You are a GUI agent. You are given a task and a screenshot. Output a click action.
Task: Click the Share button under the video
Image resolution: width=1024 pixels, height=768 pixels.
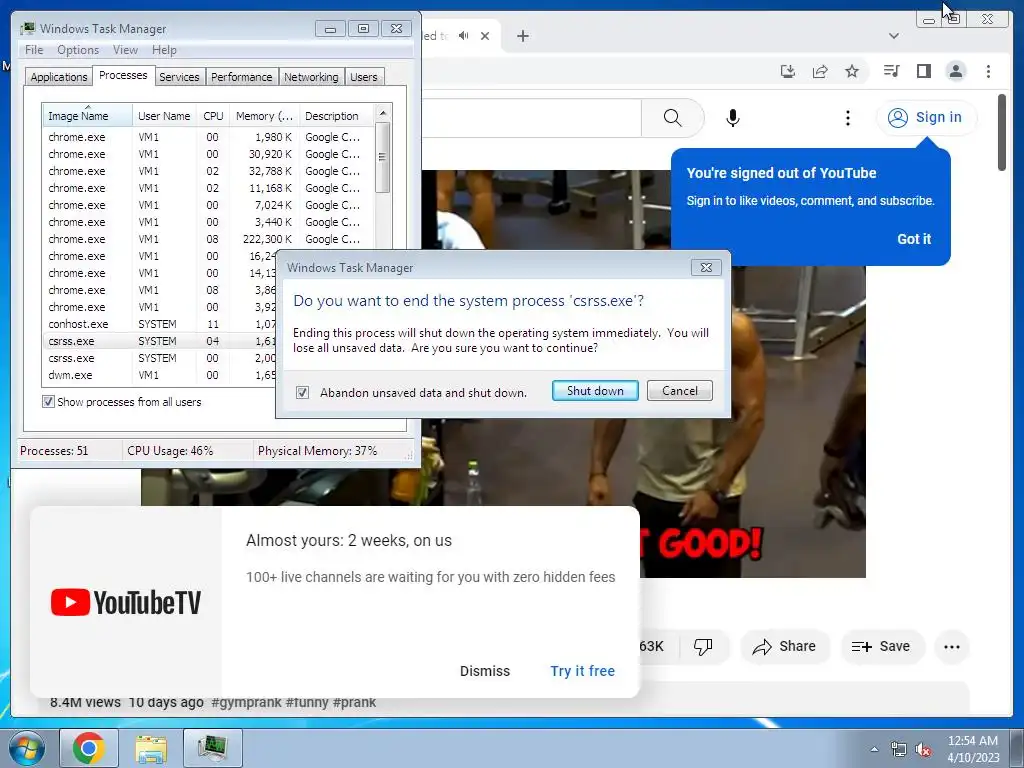tap(784, 647)
